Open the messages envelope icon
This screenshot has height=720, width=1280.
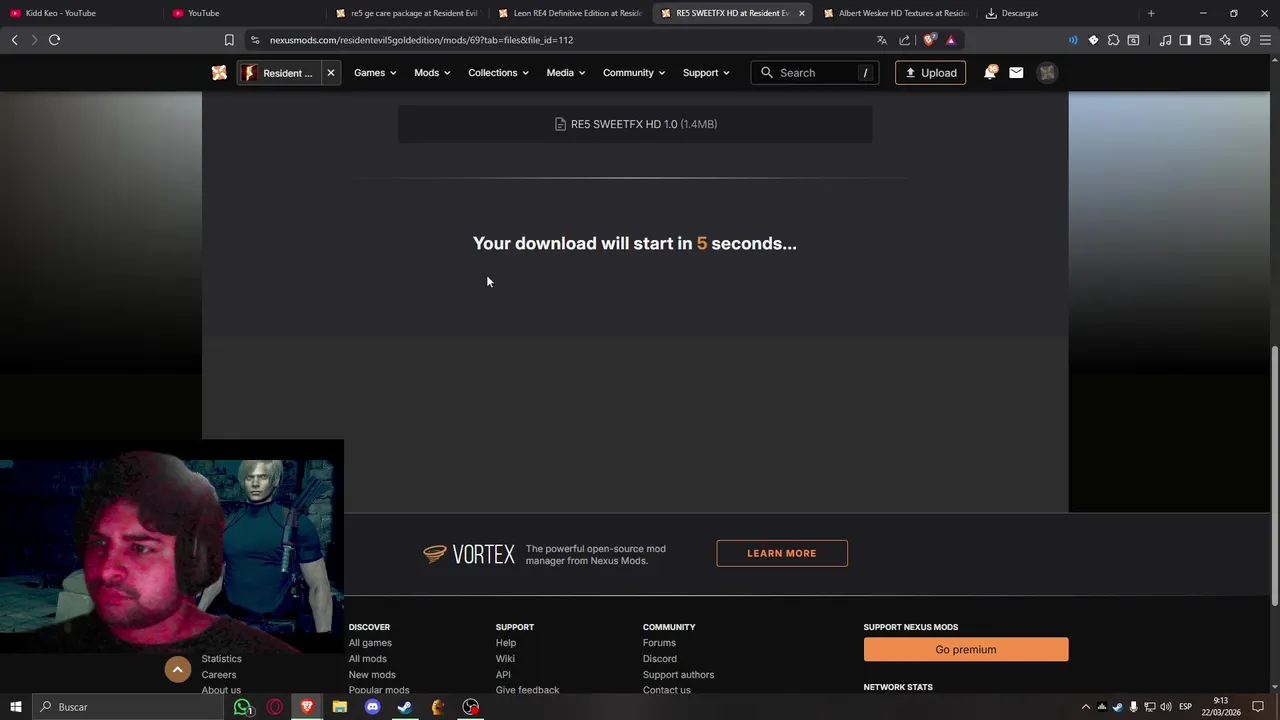(1016, 73)
